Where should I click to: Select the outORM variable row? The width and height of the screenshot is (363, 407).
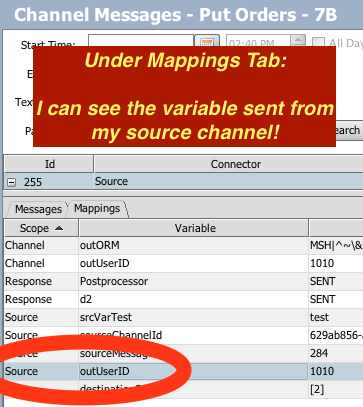click(184, 246)
